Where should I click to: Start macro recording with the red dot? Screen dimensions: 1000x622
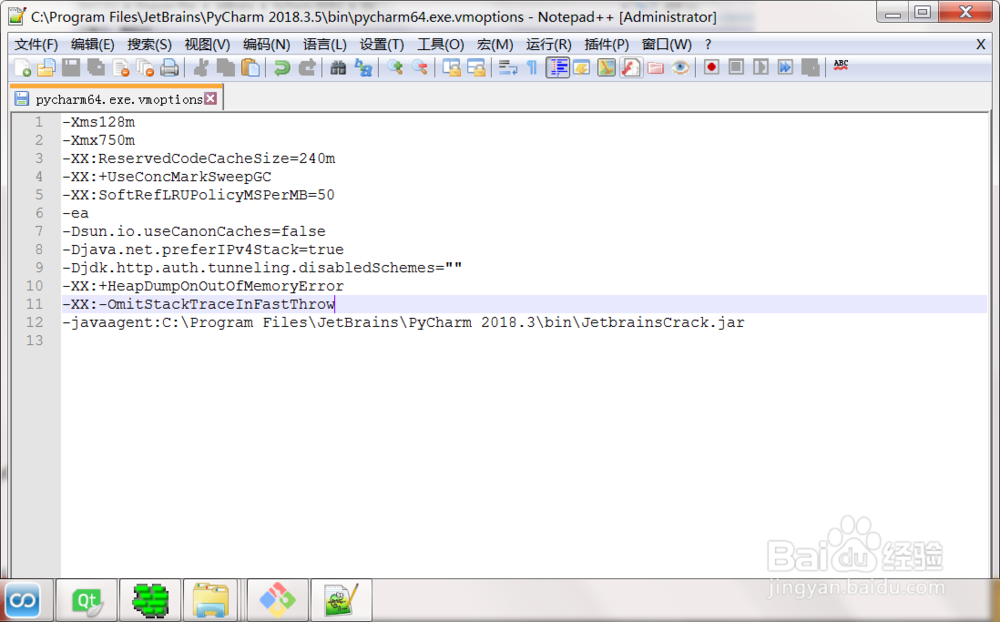pos(712,67)
